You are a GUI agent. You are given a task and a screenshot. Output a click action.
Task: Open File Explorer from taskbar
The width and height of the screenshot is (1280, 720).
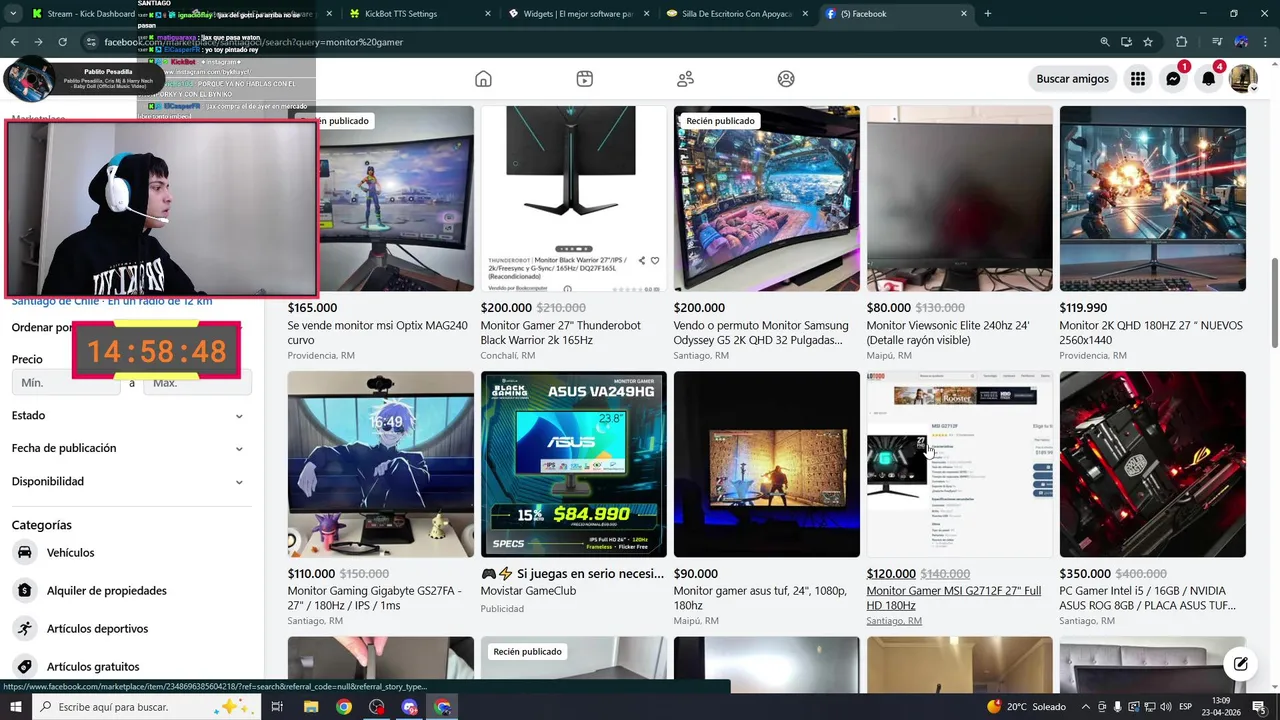[x=310, y=707]
